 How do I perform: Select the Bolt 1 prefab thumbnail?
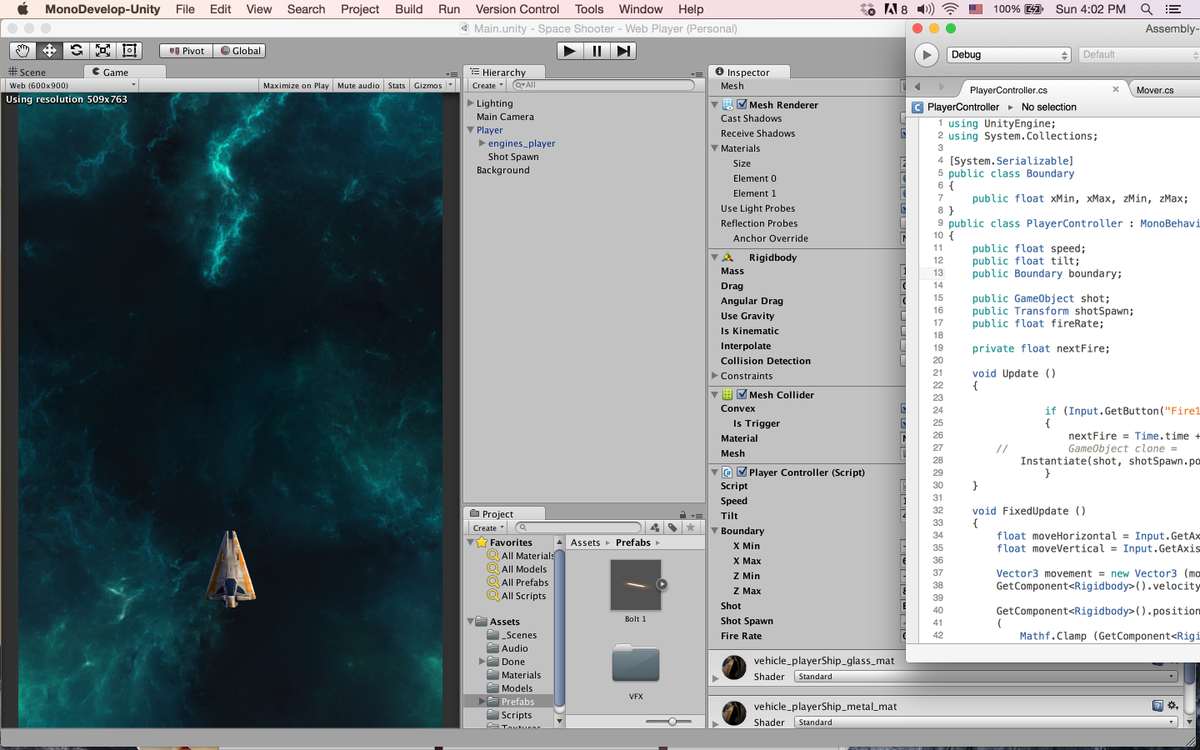[x=636, y=585]
